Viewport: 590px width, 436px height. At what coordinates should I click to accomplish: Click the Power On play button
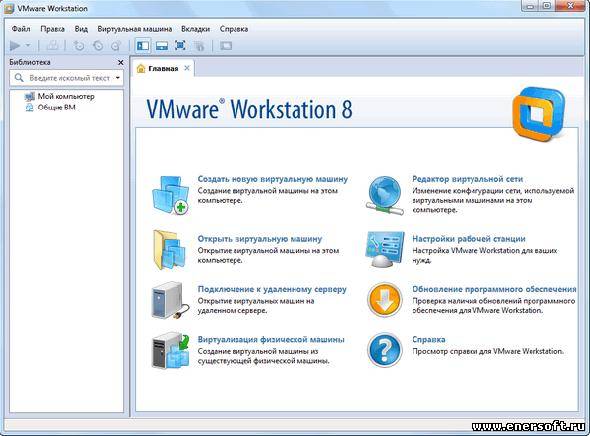pos(15,46)
